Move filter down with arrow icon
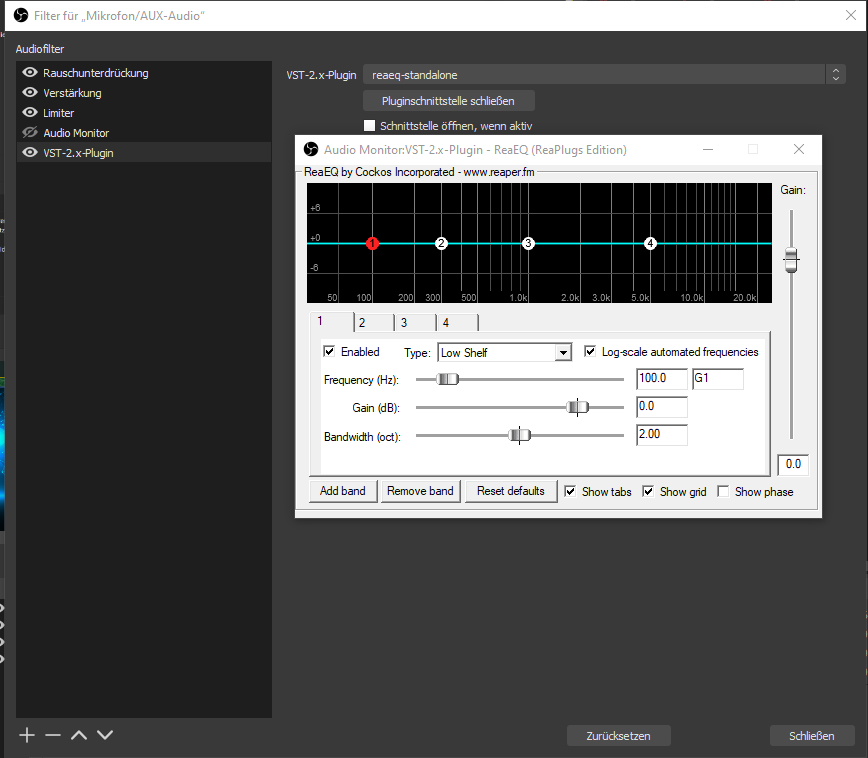The image size is (868, 758). pos(105,735)
